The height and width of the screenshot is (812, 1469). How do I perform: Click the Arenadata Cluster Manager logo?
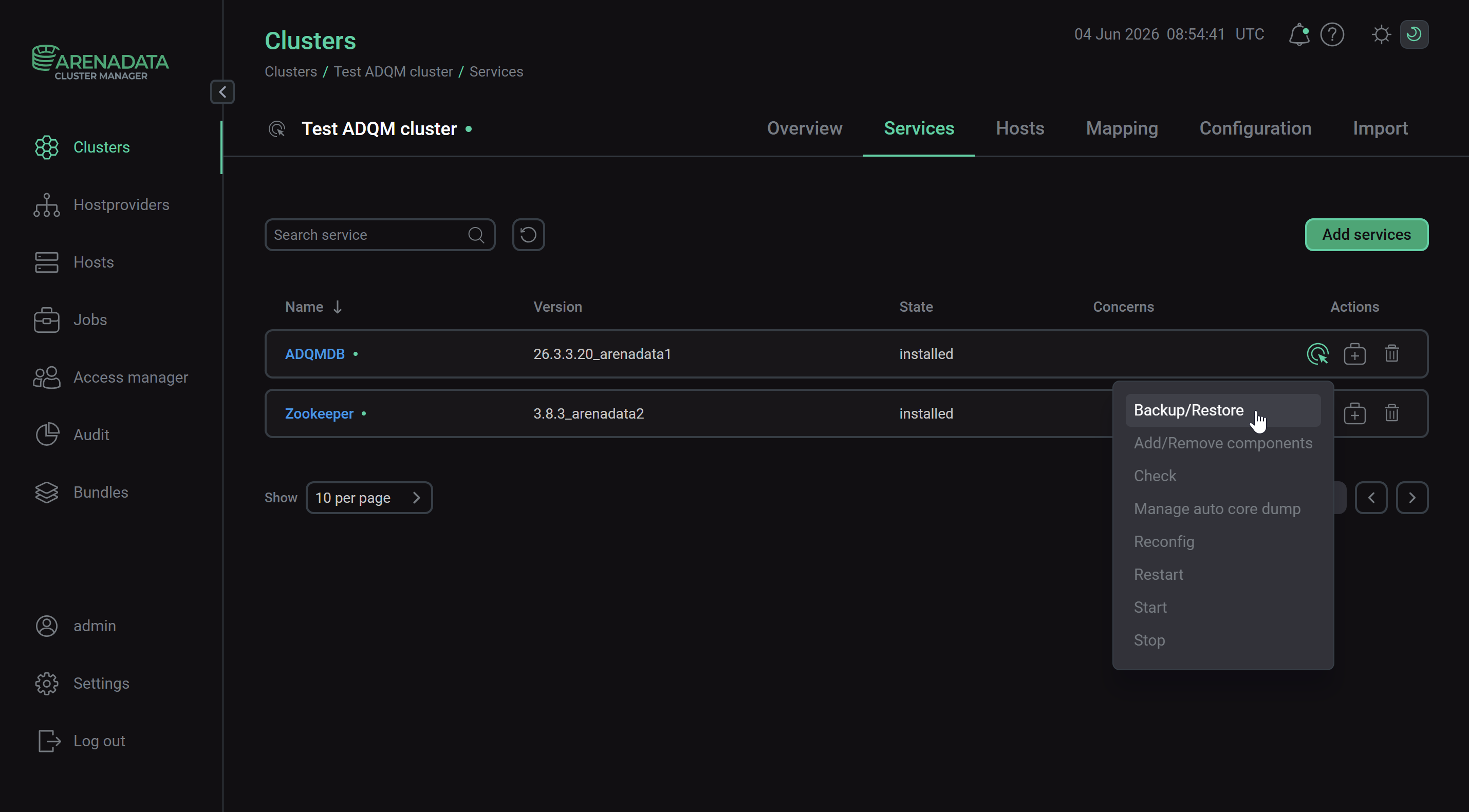100,62
